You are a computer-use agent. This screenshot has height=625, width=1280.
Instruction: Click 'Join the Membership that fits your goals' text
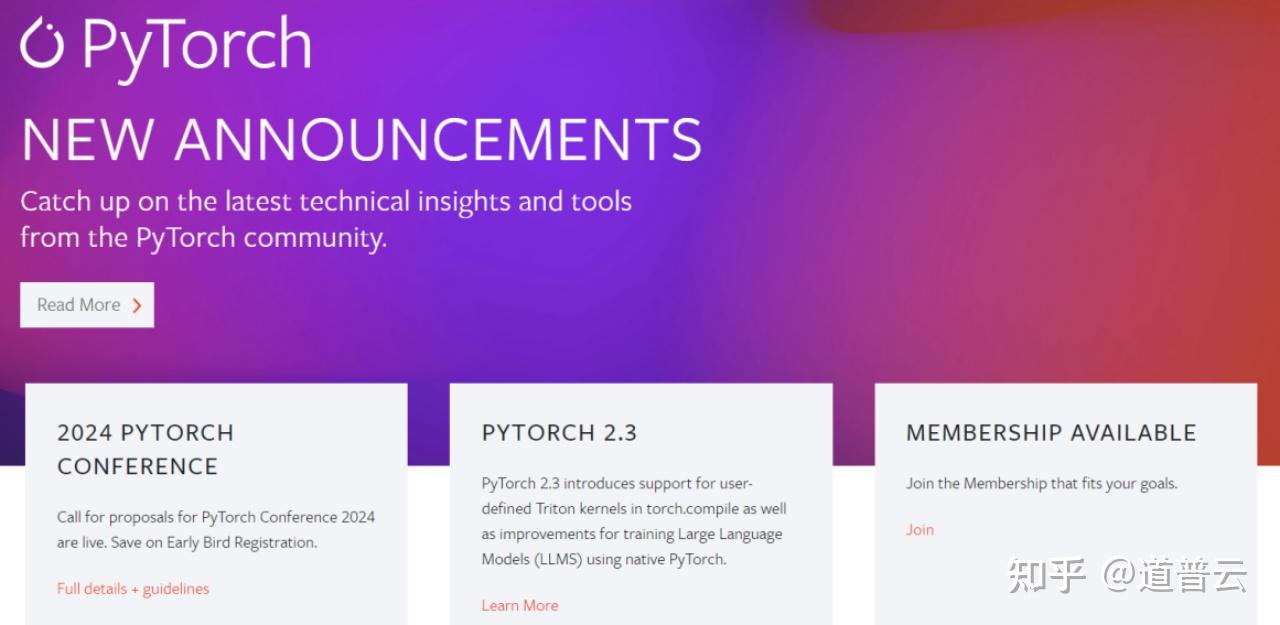[x=1042, y=483]
